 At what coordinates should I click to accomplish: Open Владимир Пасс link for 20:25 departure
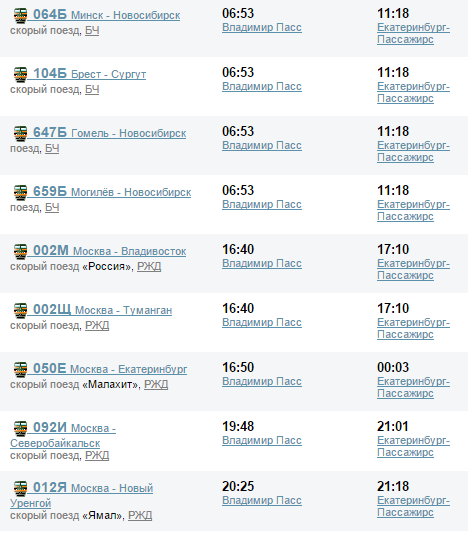click(262, 500)
